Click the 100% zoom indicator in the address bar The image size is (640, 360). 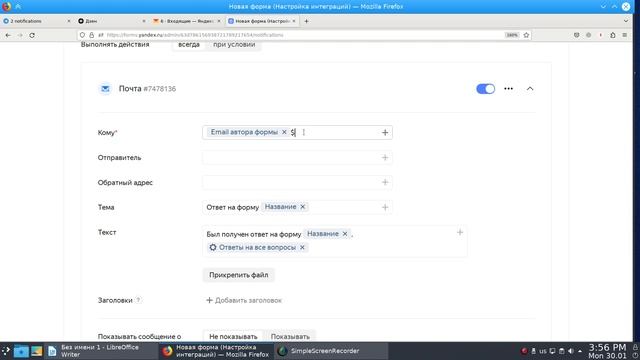tap(512, 35)
